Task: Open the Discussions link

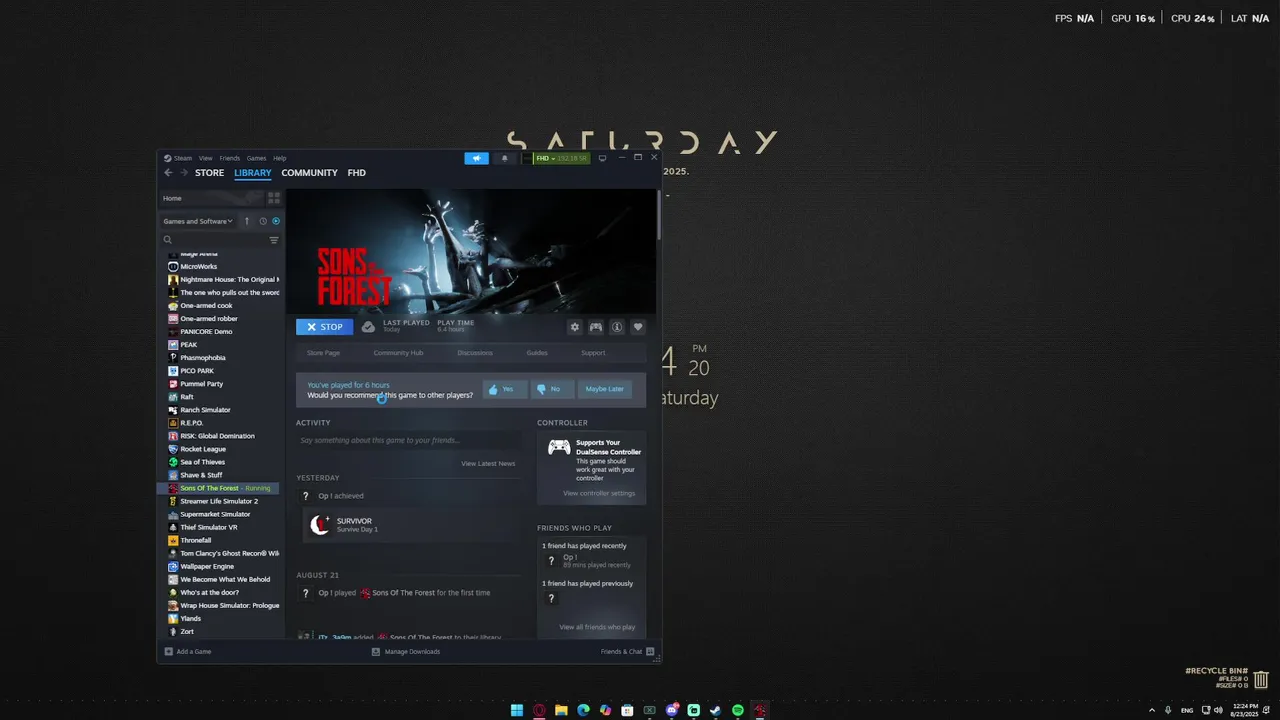Action: 475,353
